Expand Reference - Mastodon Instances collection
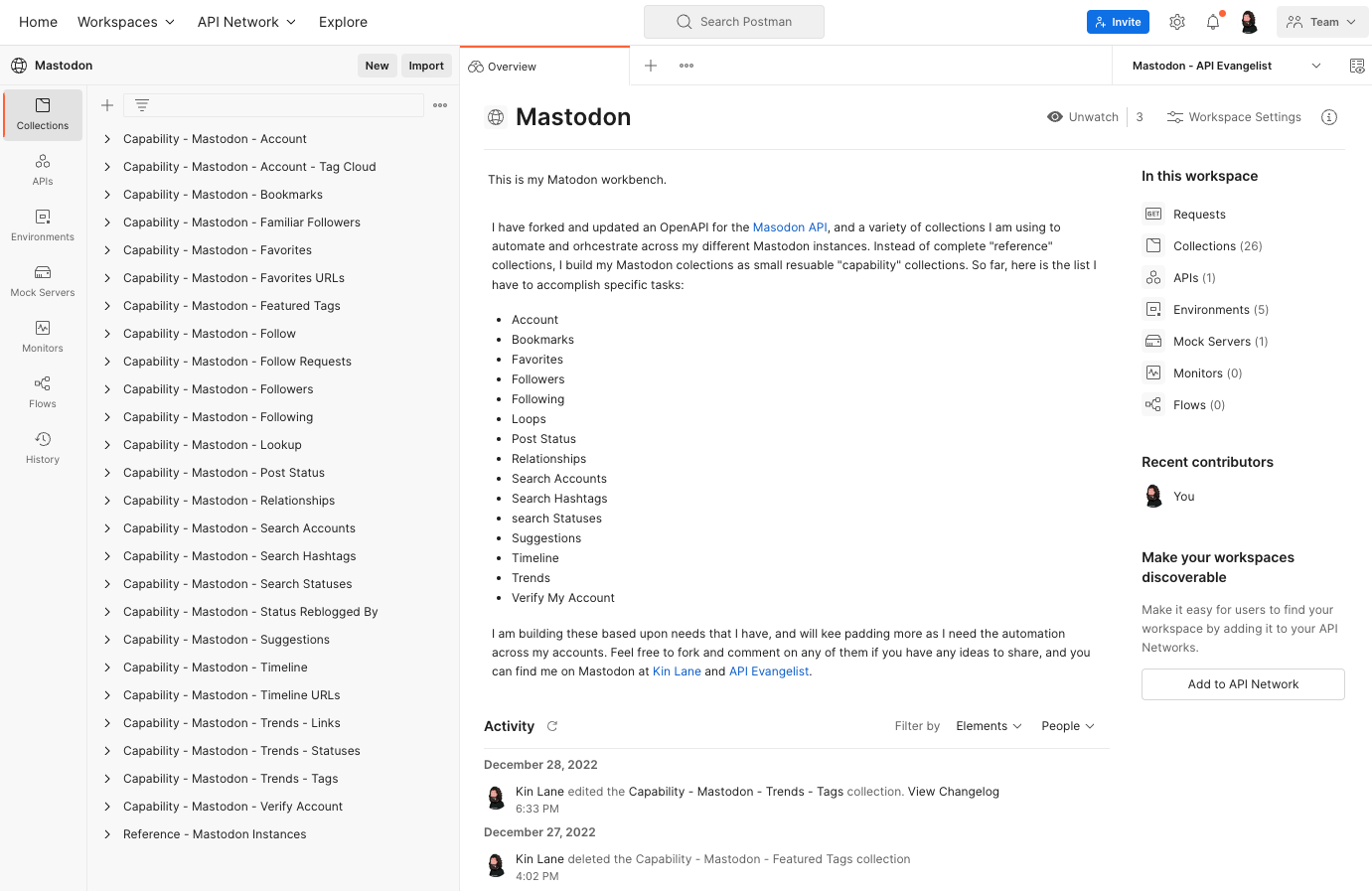This screenshot has width=1372, height=891. (x=107, y=834)
